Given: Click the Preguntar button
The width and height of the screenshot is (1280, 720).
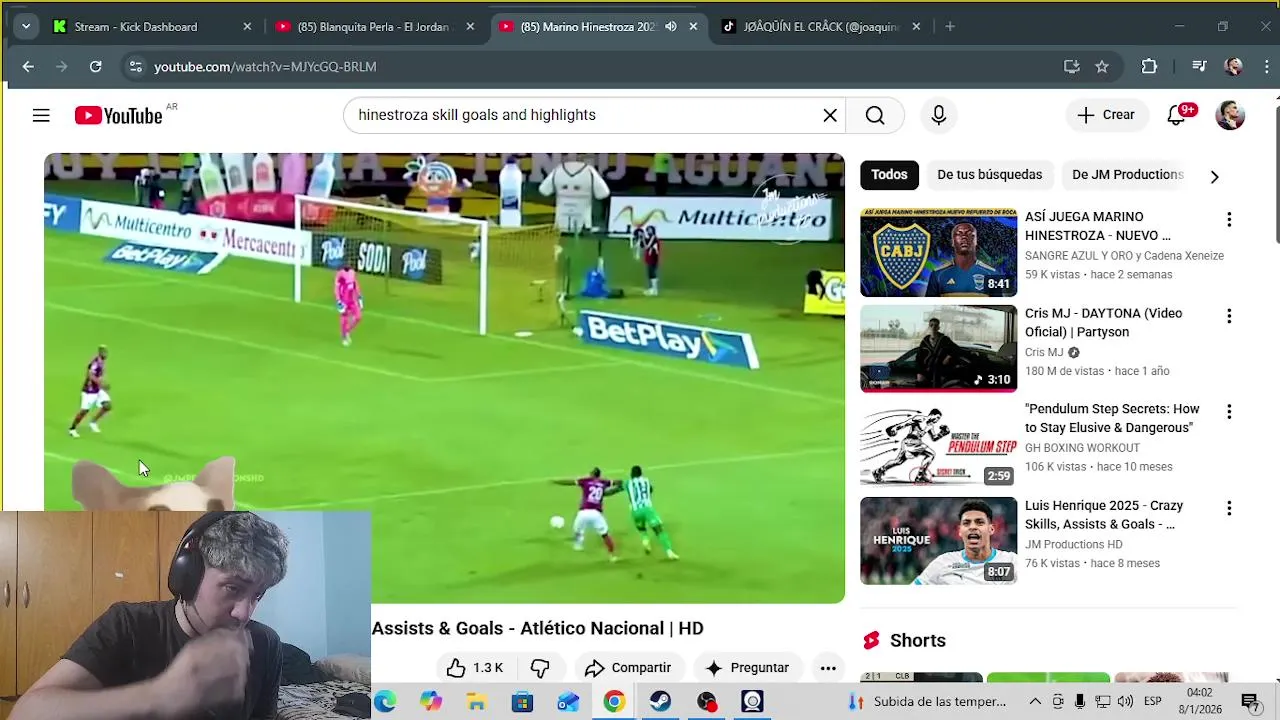Looking at the screenshot, I should [x=747, y=668].
